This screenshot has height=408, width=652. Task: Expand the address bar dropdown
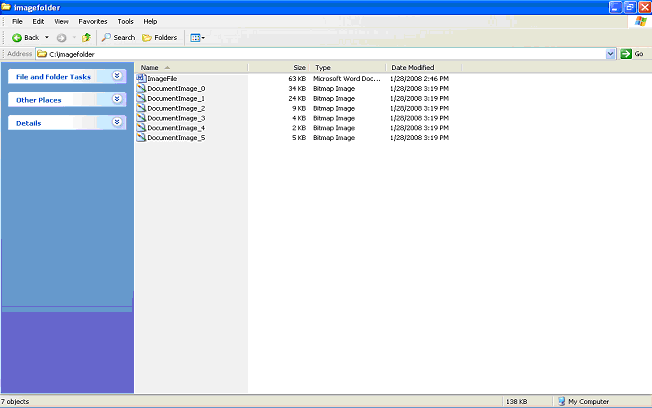[x=610, y=54]
